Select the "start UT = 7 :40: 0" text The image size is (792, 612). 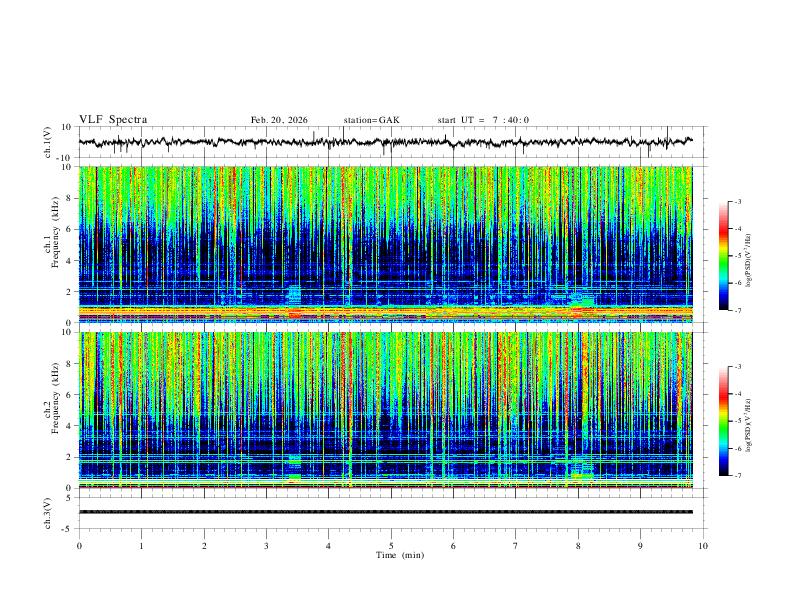pyautogui.click(x=483, y=120)
